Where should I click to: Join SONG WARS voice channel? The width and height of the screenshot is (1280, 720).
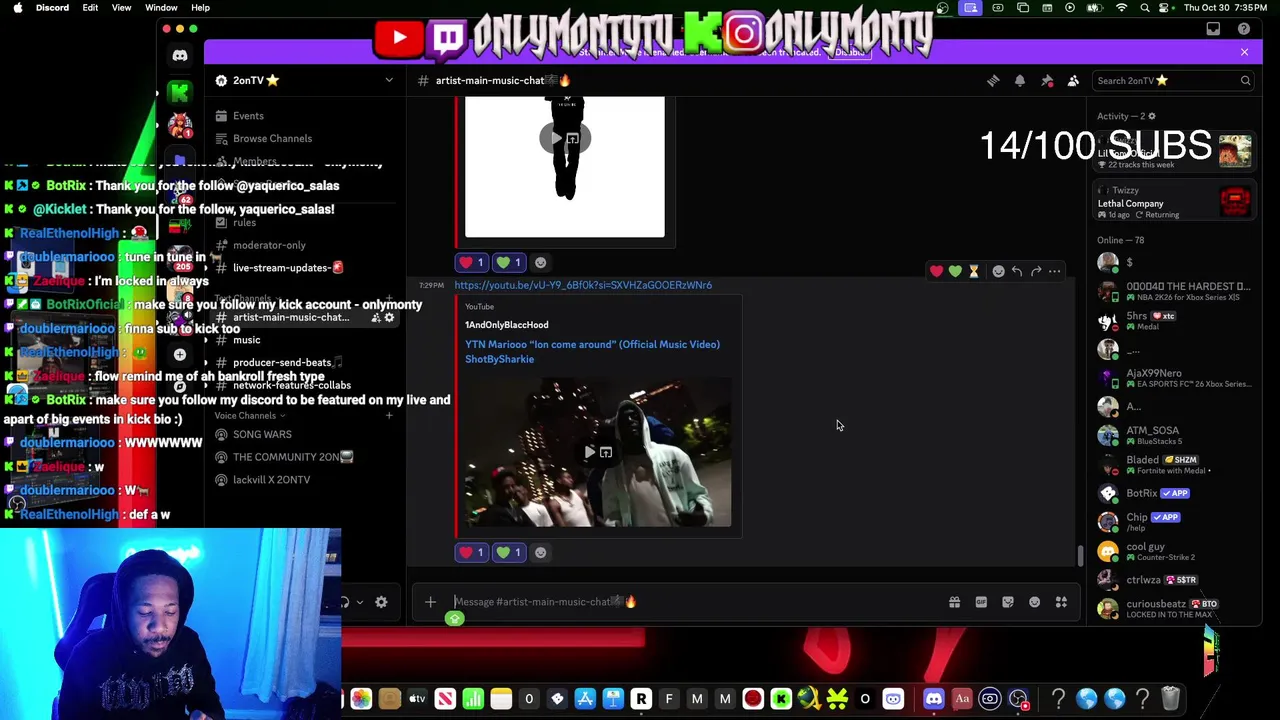pyautogui.click(x=262, y=435)
